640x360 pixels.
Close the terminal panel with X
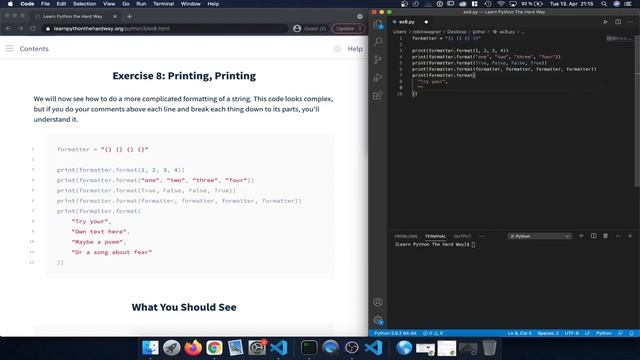tap(630, 236)
